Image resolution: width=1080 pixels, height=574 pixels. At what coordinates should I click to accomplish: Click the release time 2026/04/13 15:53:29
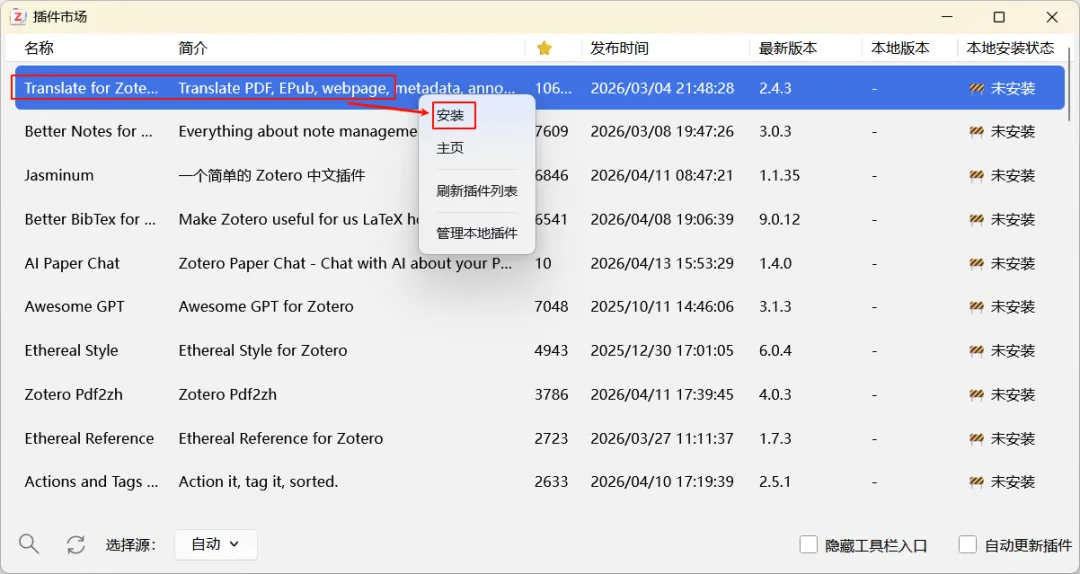click(662, 263)
